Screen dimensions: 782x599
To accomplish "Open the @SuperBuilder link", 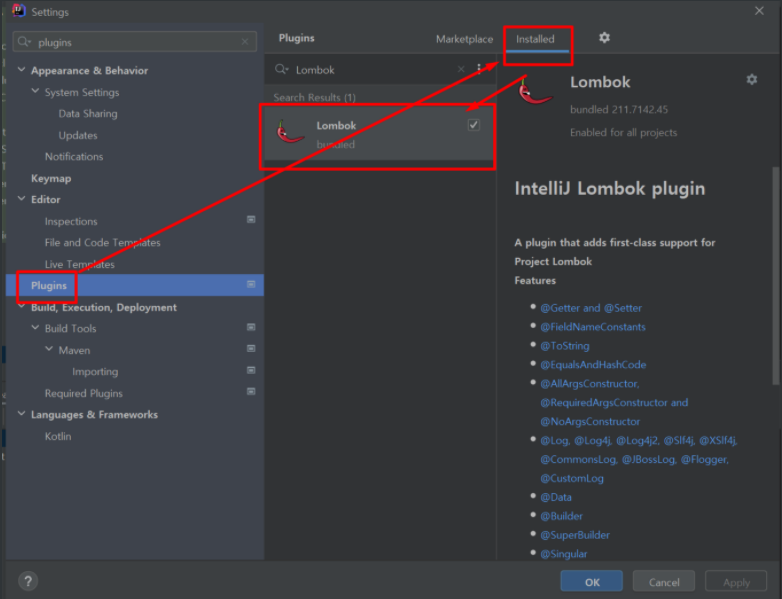I will coord(575,535).
